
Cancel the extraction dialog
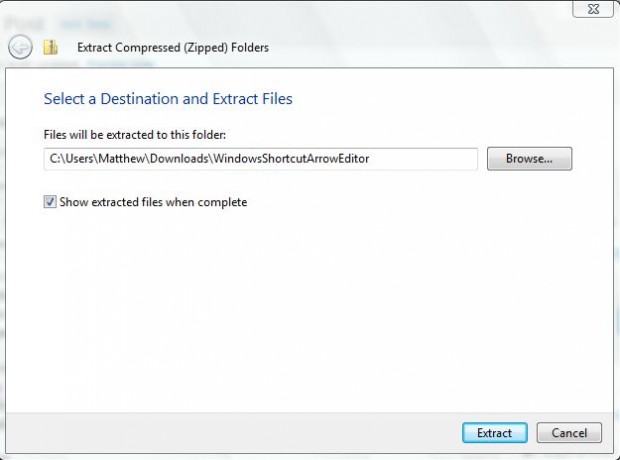[x=569, y=433]
